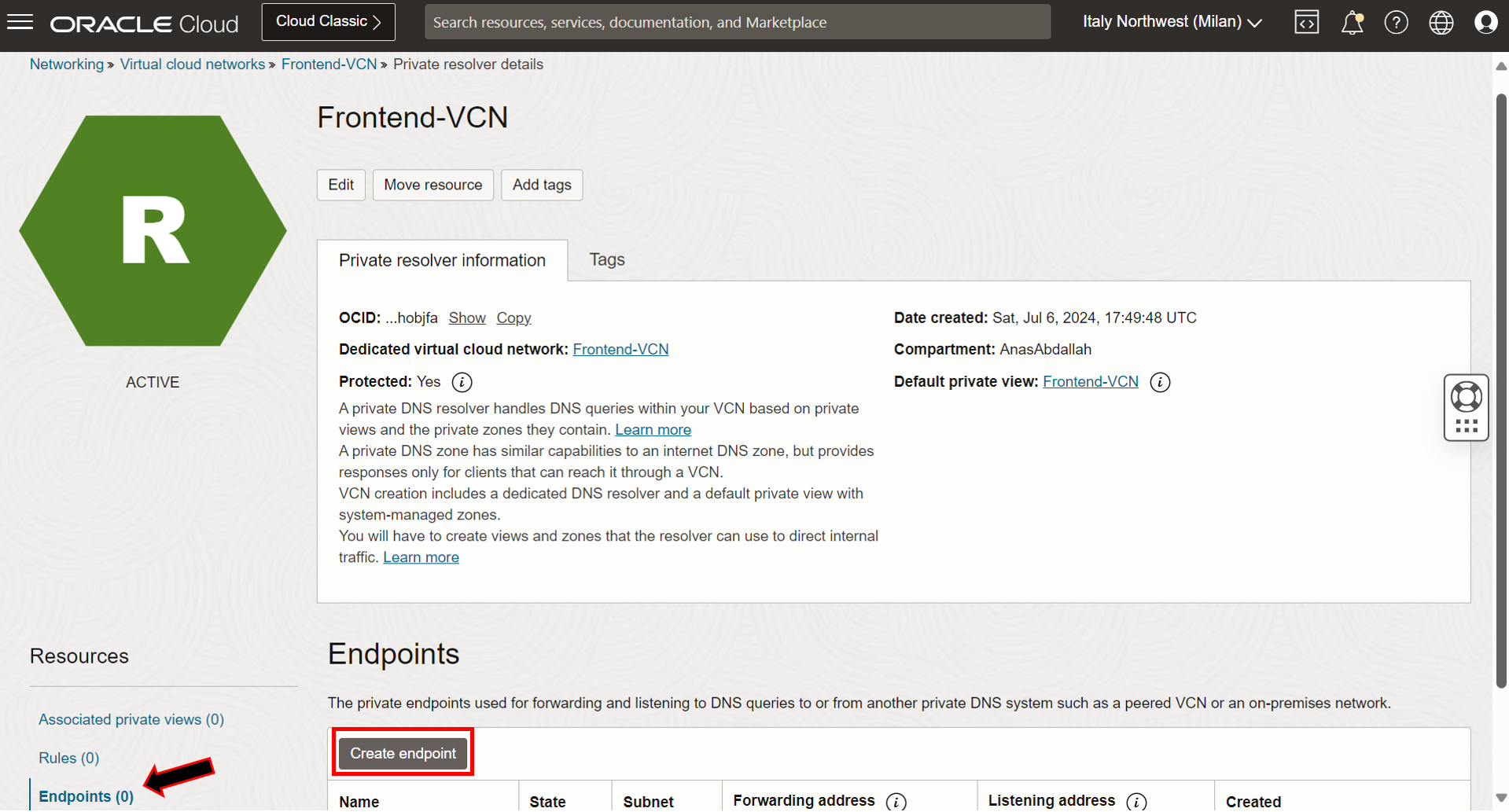1509x812 pixels.
Task: Click the Date created timestamp
Action: [x=1095, y=318]
